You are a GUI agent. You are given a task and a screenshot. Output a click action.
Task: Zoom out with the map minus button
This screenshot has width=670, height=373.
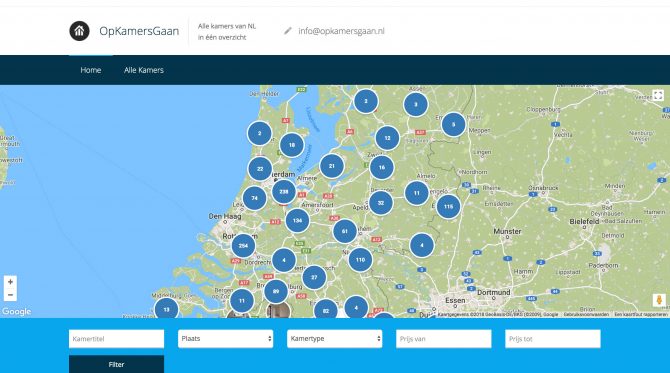[10, 295]
